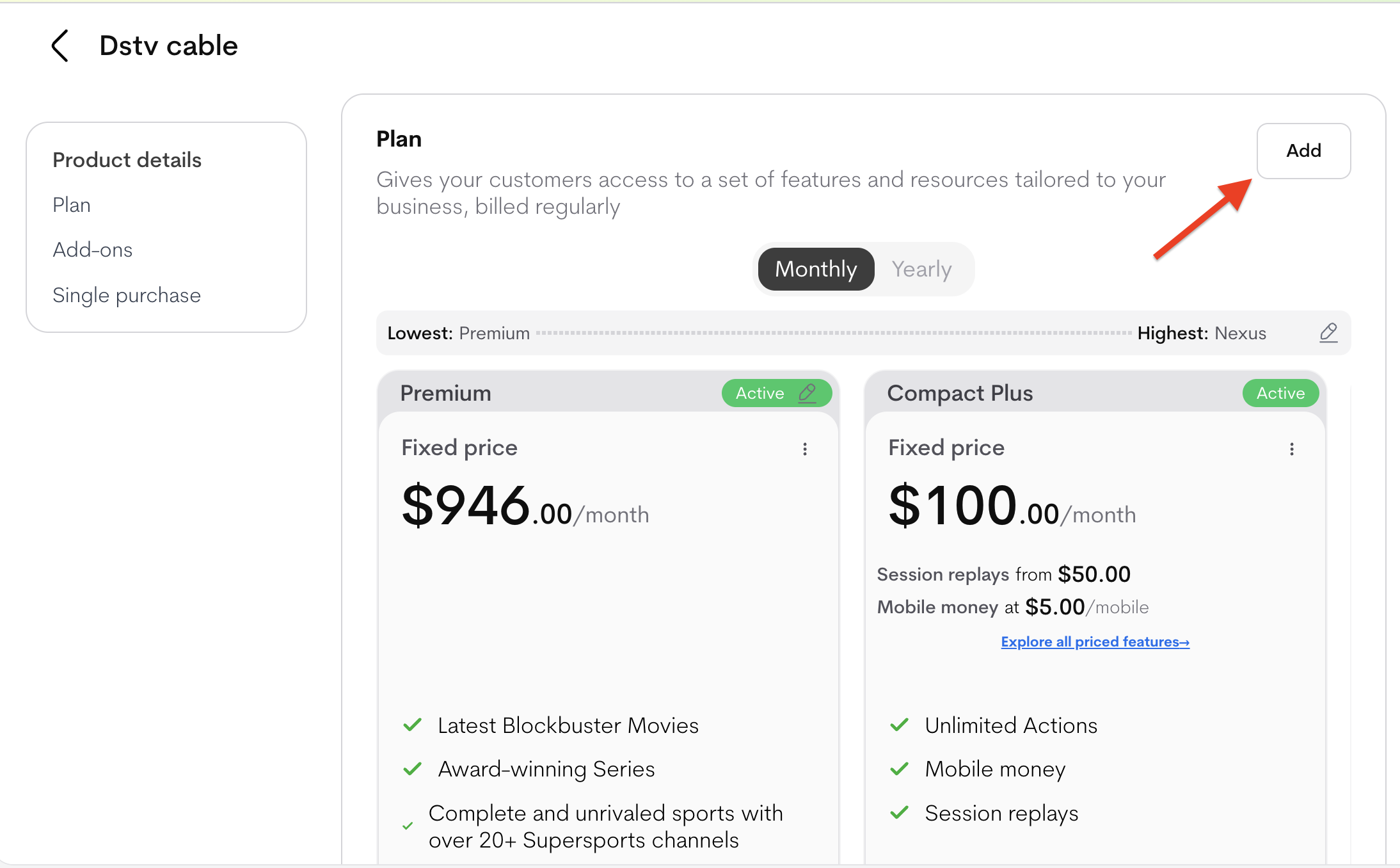Click the back arrow beside Dstv cable
1400x868 pixels.
pos(60,46)
